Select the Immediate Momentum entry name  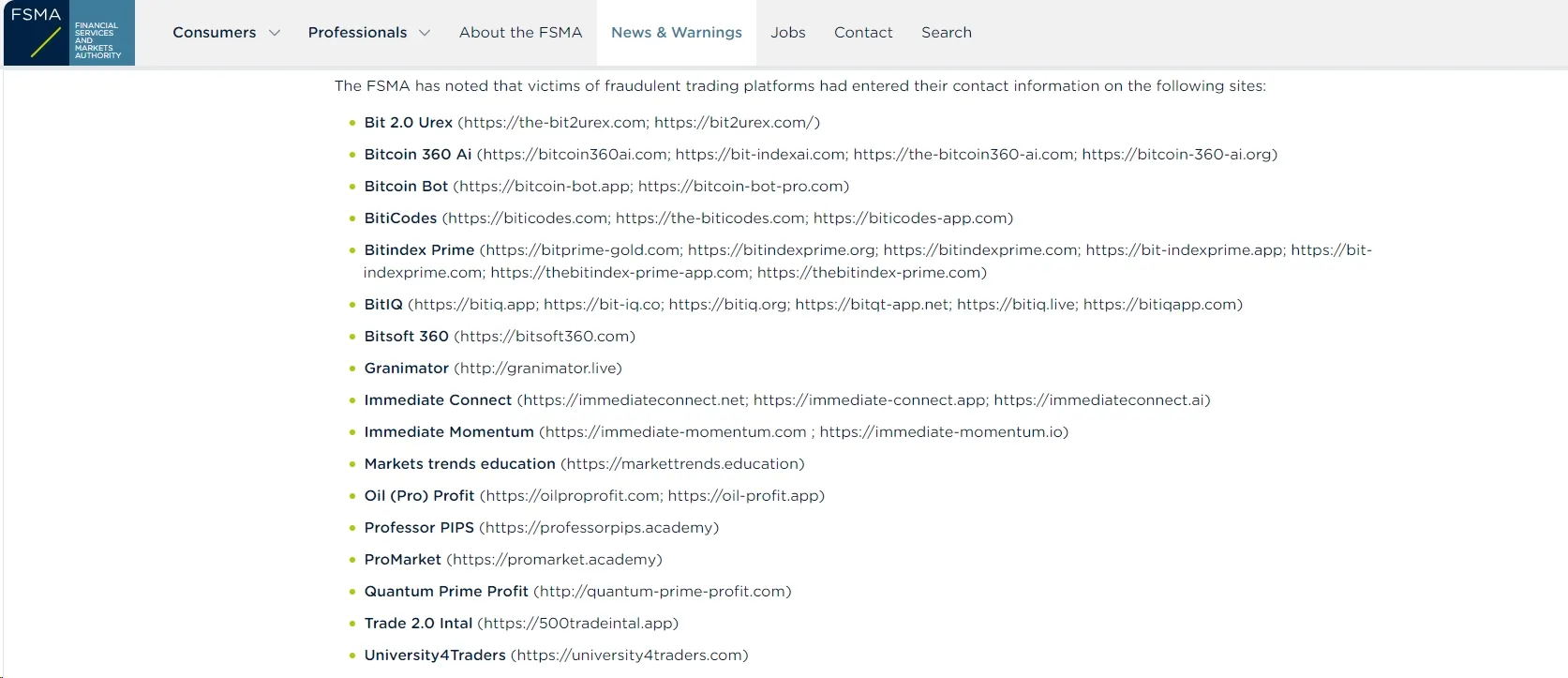tap(449, 432)
